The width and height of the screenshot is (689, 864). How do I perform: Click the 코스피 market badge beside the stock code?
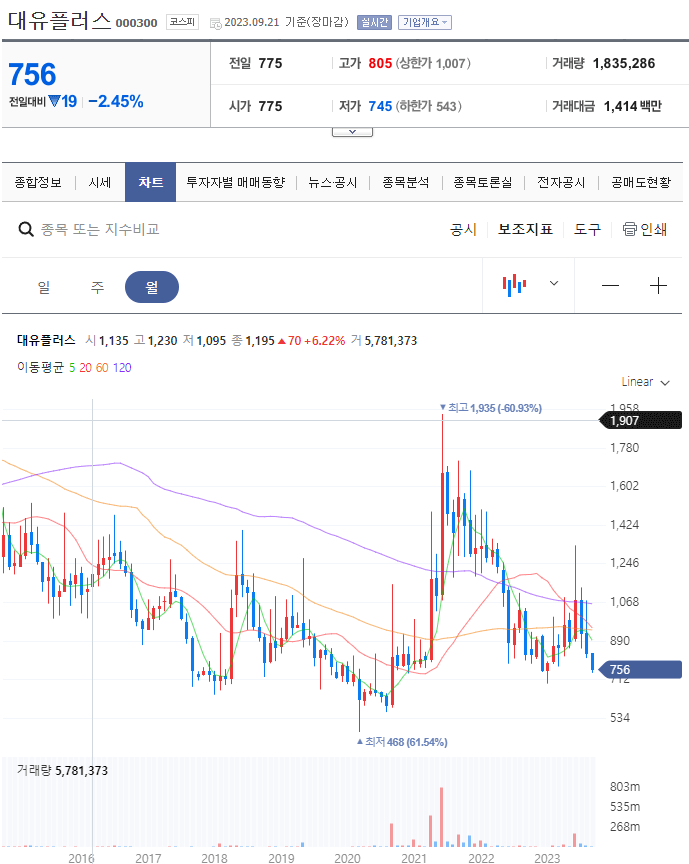pyautogui.click(x=180, y=22)
